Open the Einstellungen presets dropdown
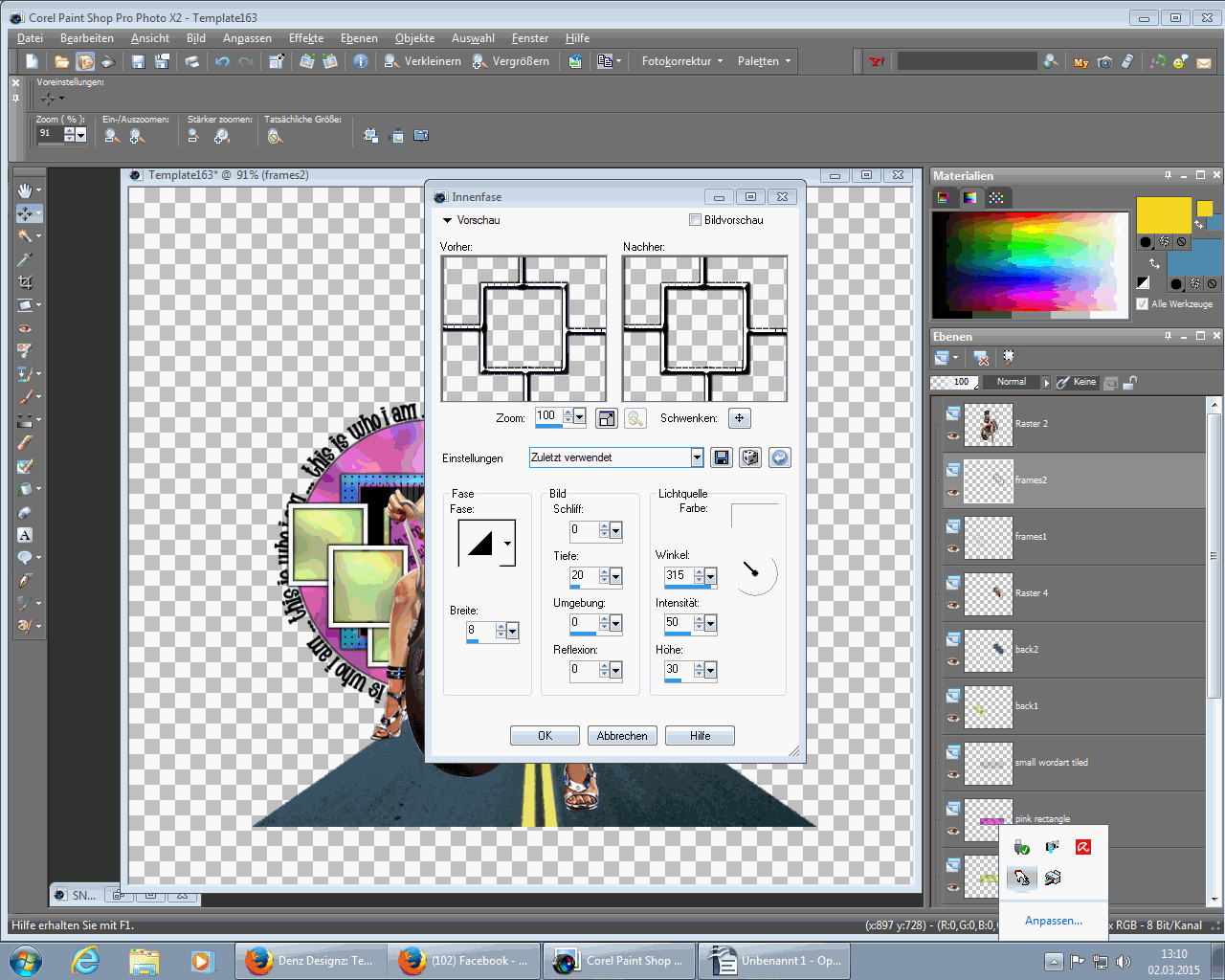This screenshot has height=980, width=1225. (697, 457)
